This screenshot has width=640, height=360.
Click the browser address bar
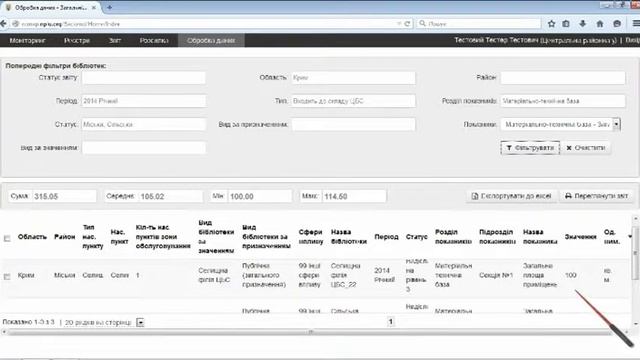coord(208,24)
